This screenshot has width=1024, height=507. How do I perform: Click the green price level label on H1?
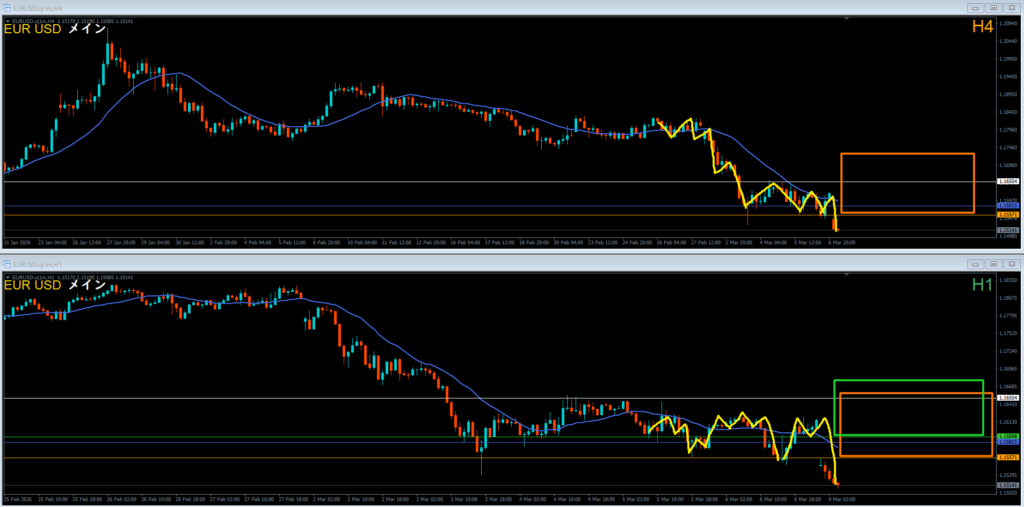coord(1008,437)
